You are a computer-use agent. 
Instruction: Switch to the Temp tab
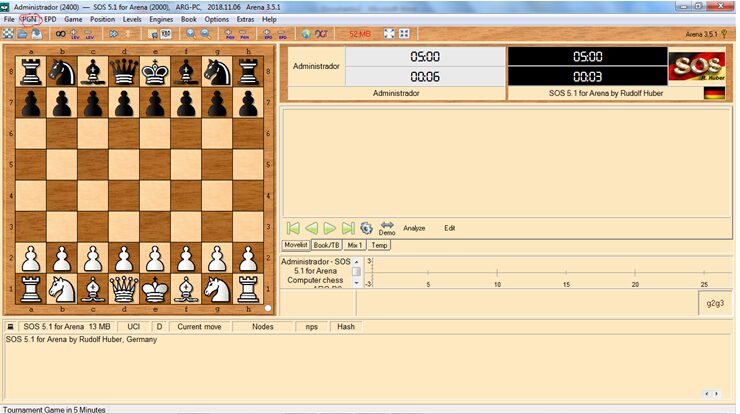[x=379, y=245]
